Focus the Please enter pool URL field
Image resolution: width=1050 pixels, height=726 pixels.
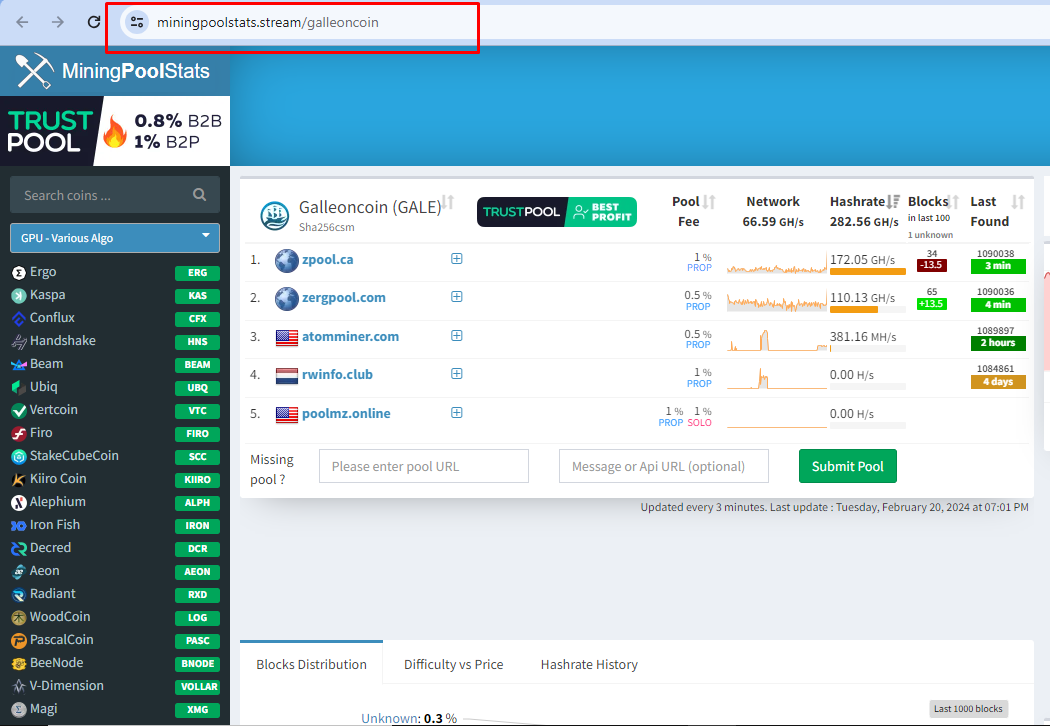[x=424, y=466]
